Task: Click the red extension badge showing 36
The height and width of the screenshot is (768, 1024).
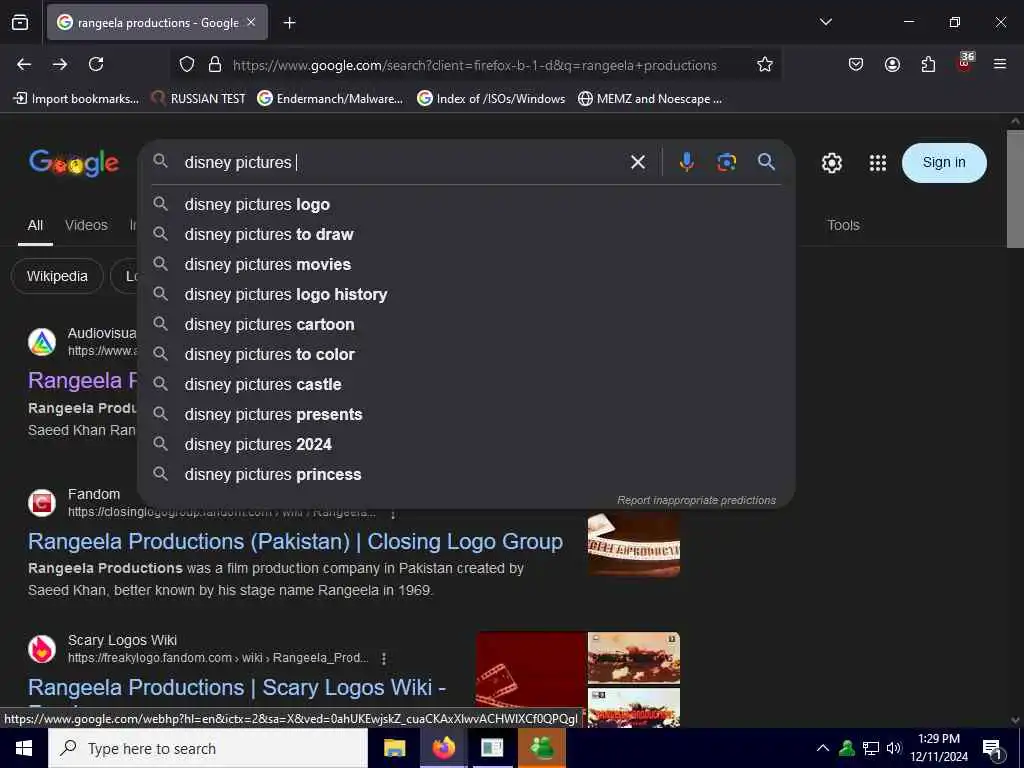Action: (x=965, y=62)
